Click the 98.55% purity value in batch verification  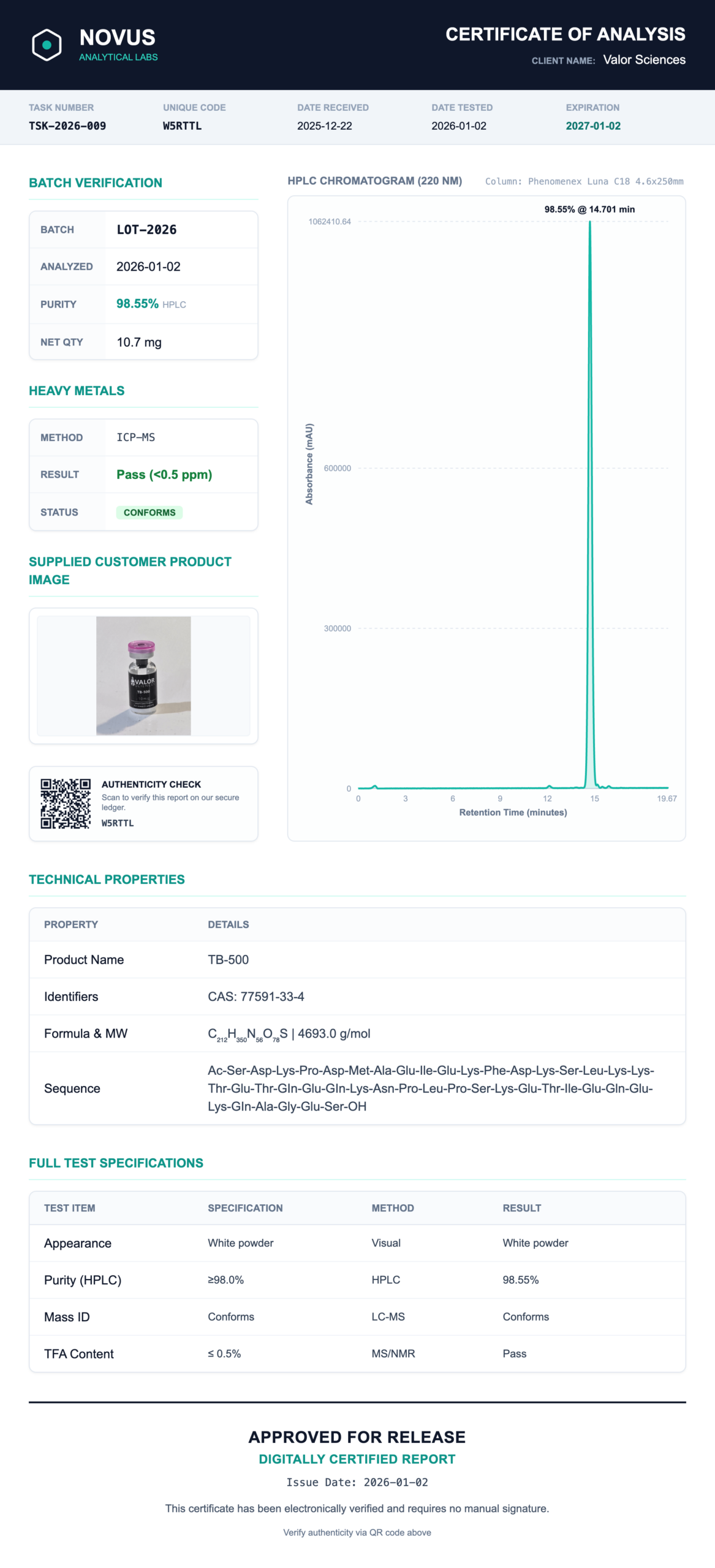coord(137,304)
